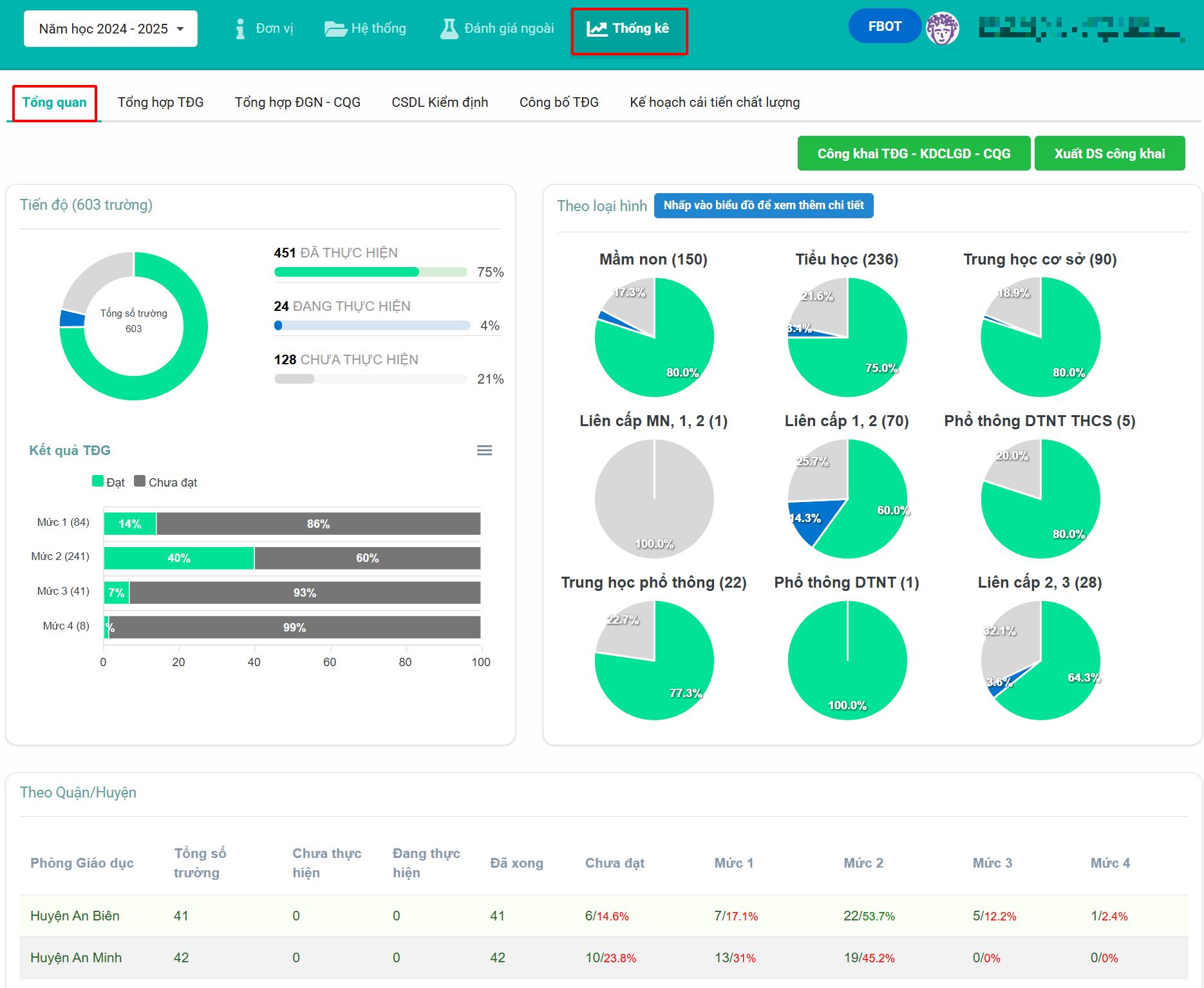
Task: Open the Kết quả TĐG chart hamburger menu
Action: coord(484,451)
